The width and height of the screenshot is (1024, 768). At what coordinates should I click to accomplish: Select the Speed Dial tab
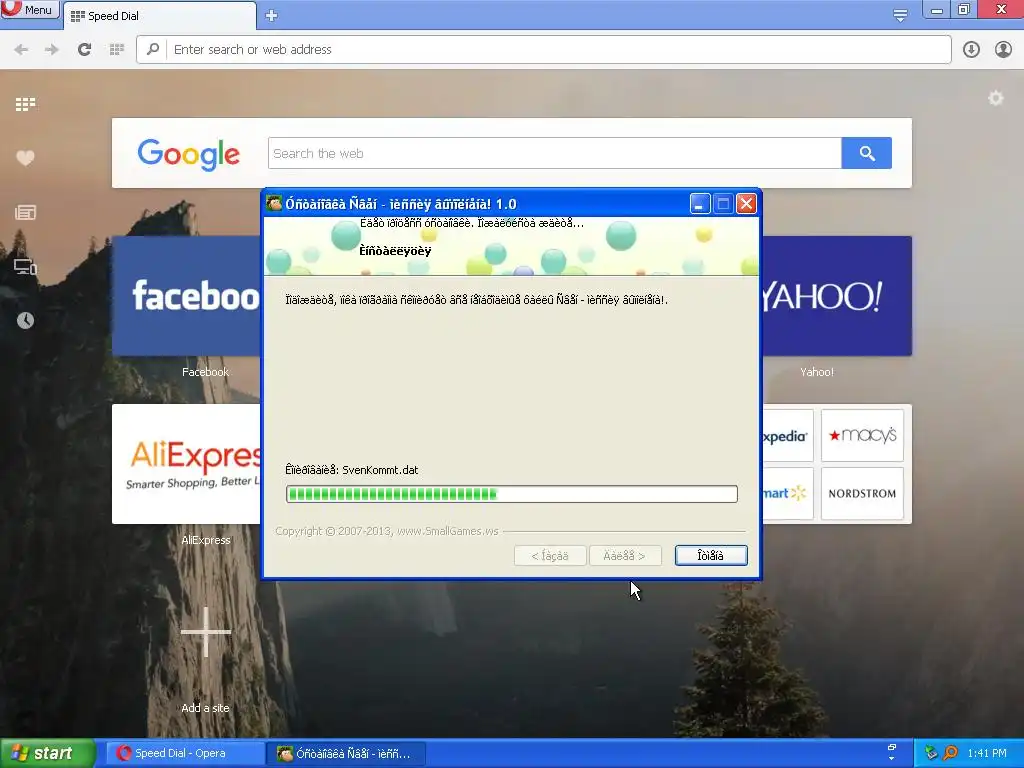pos(160,16)
